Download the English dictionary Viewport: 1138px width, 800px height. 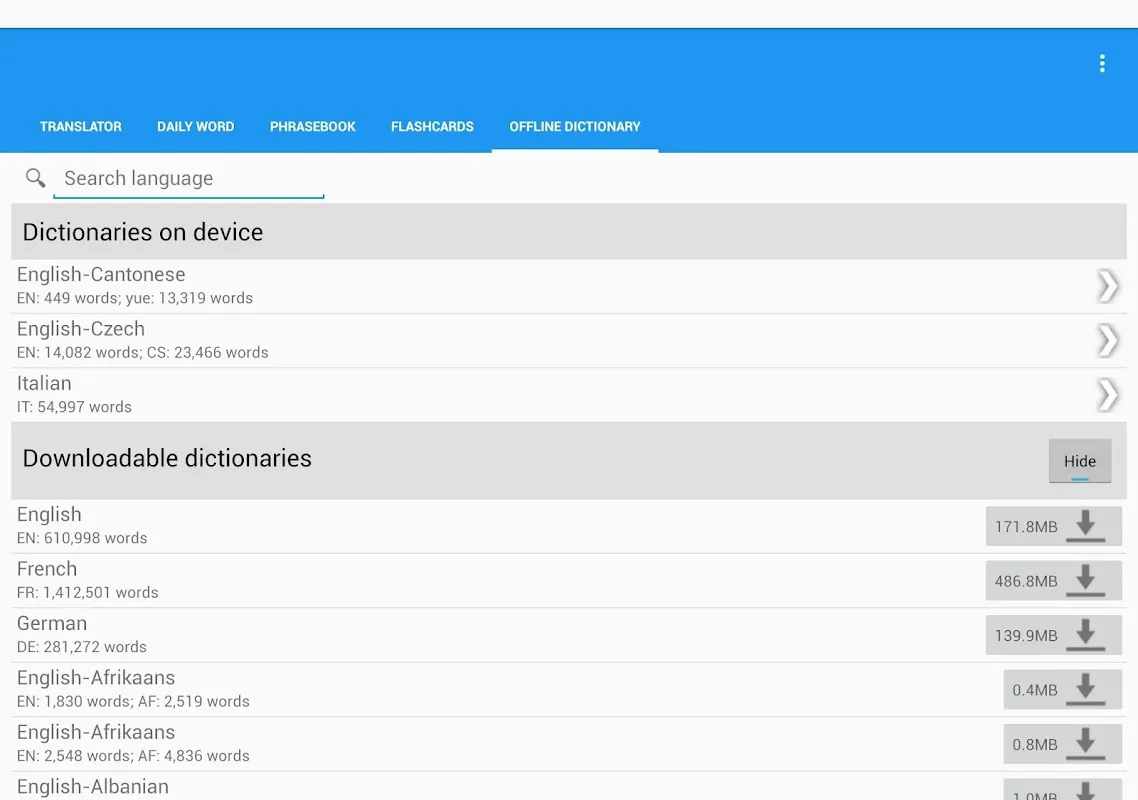(1088, 526)
